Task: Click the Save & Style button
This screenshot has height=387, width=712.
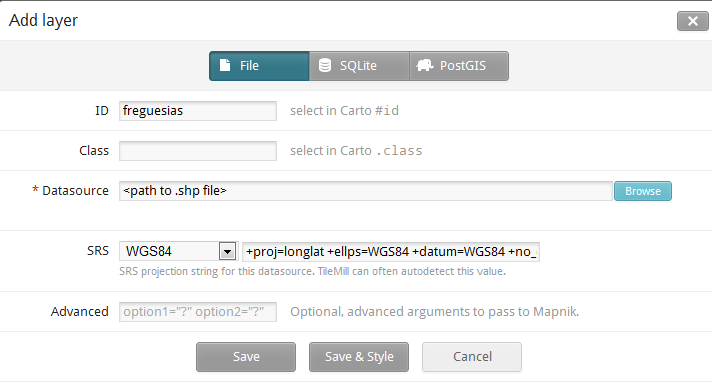Action: pyautogui.click(x=359, y=357)
